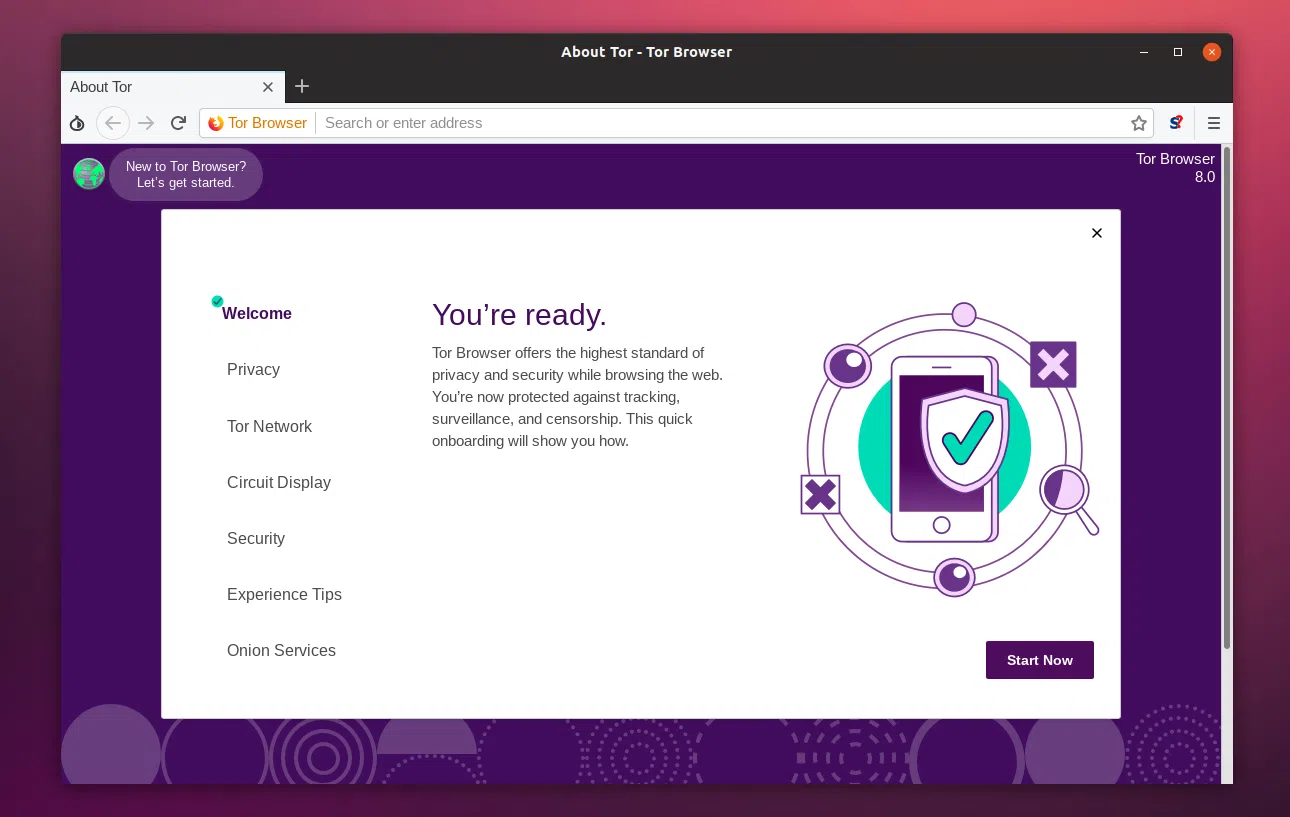Image resolution: width=1290 pixels, height=817 pixels.
Task: Click the "You're ready." heading
Action: pyautogui.click(x=519, y=315)
